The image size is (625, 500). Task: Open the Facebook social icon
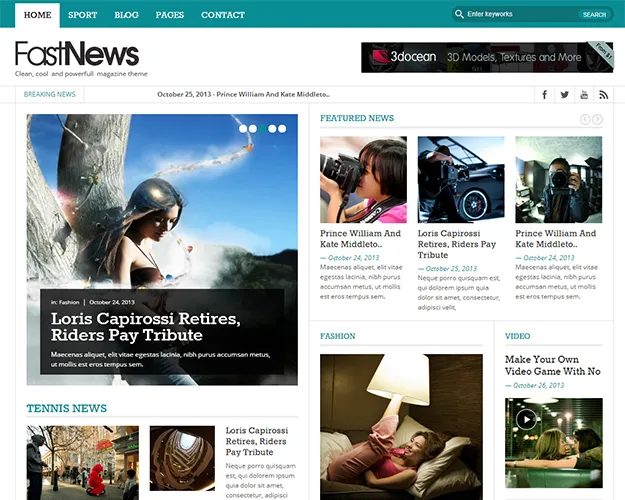coord(544,94)
